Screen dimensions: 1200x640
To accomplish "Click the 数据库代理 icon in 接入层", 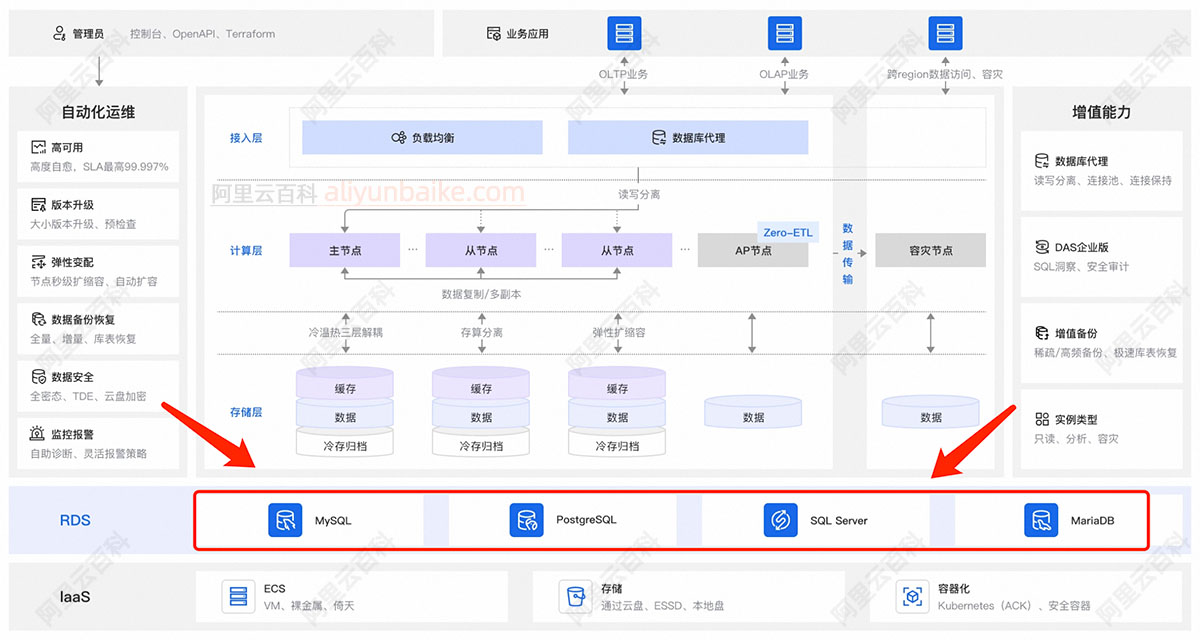I will point(659,137).
